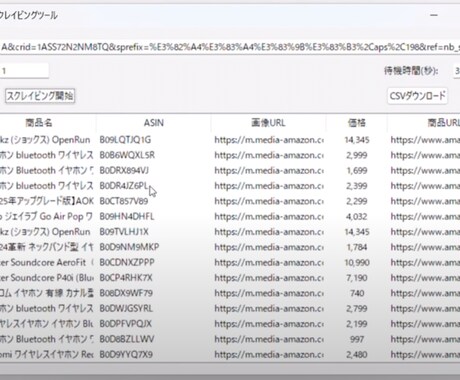Select product name Soundcore AeroFit row

tap(47, 262)
